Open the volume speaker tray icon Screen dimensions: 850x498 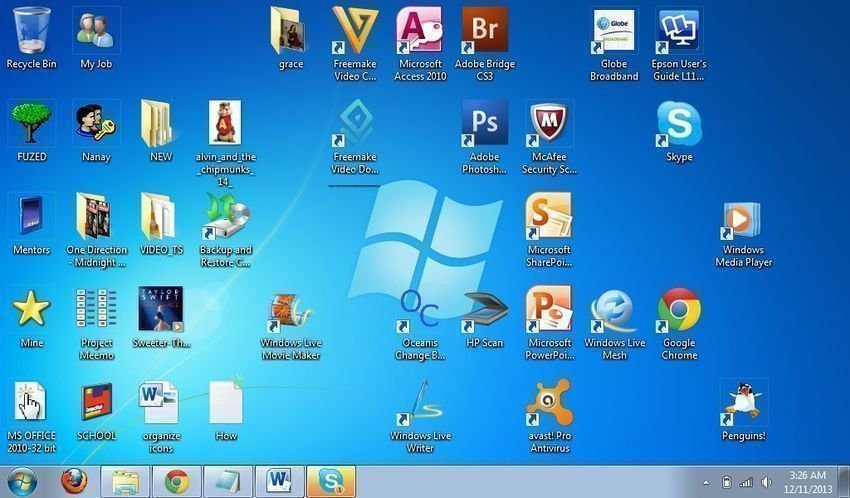pos(766,482)
